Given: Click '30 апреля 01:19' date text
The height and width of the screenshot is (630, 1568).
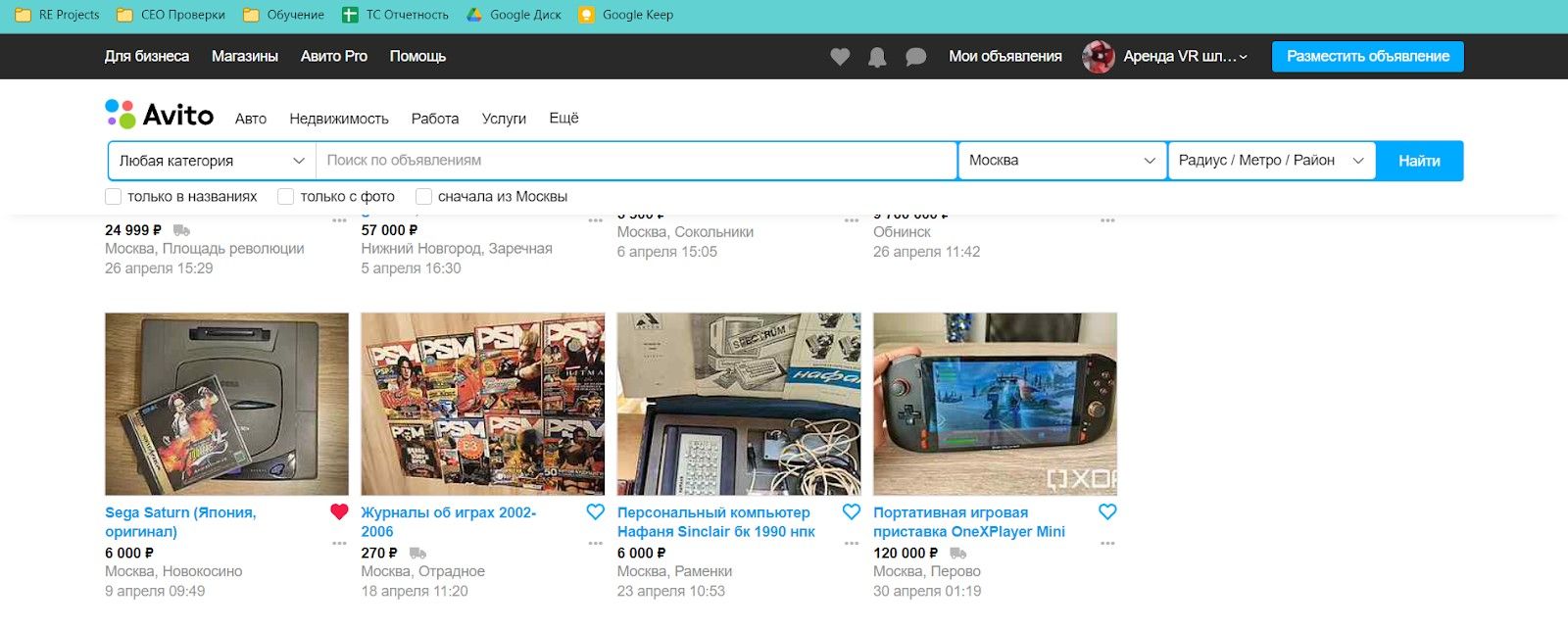Looking at the screenshot, I should pos(927,591).
